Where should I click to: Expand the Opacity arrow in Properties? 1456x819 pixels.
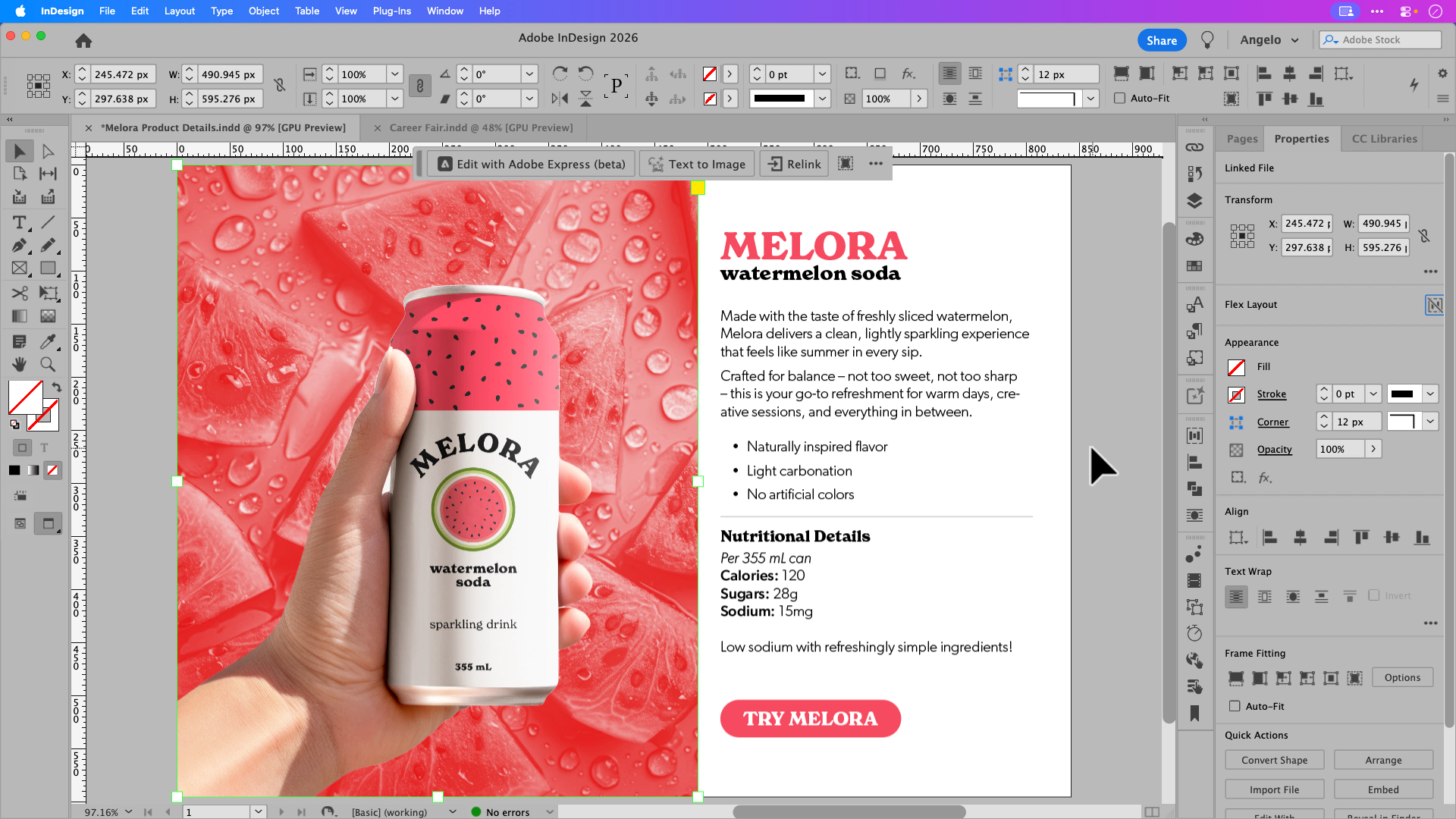(x=1373, y=449)
